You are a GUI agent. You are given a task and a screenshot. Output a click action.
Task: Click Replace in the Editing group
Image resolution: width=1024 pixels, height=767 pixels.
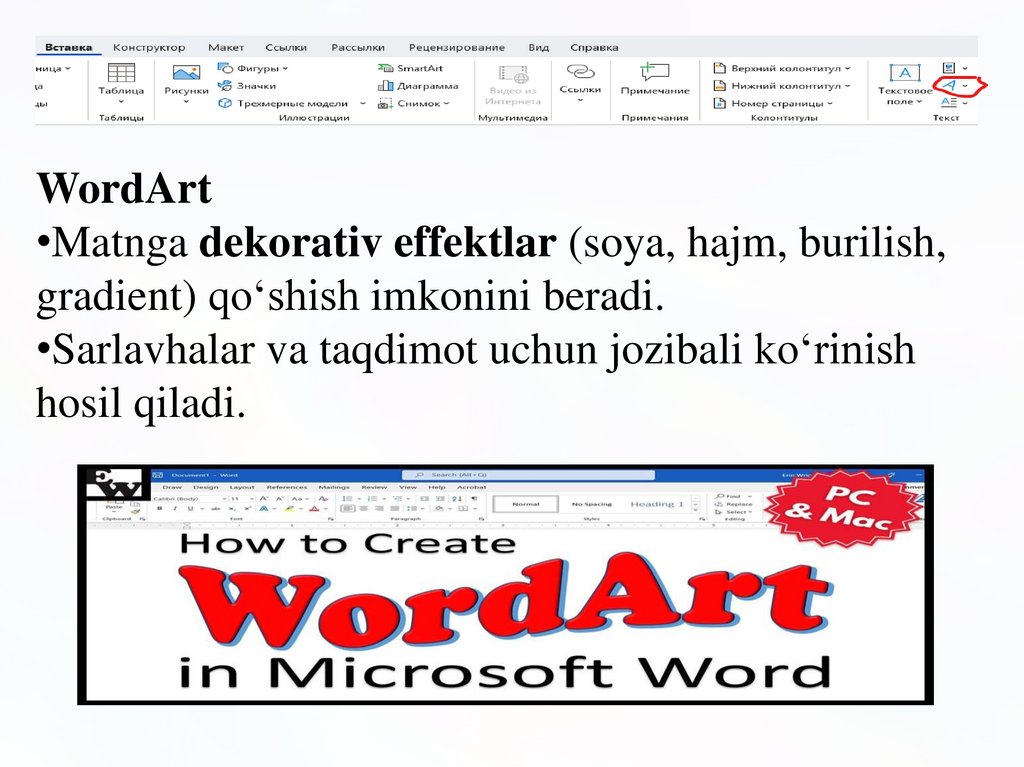pyautogui.click(x=733, y=504)
